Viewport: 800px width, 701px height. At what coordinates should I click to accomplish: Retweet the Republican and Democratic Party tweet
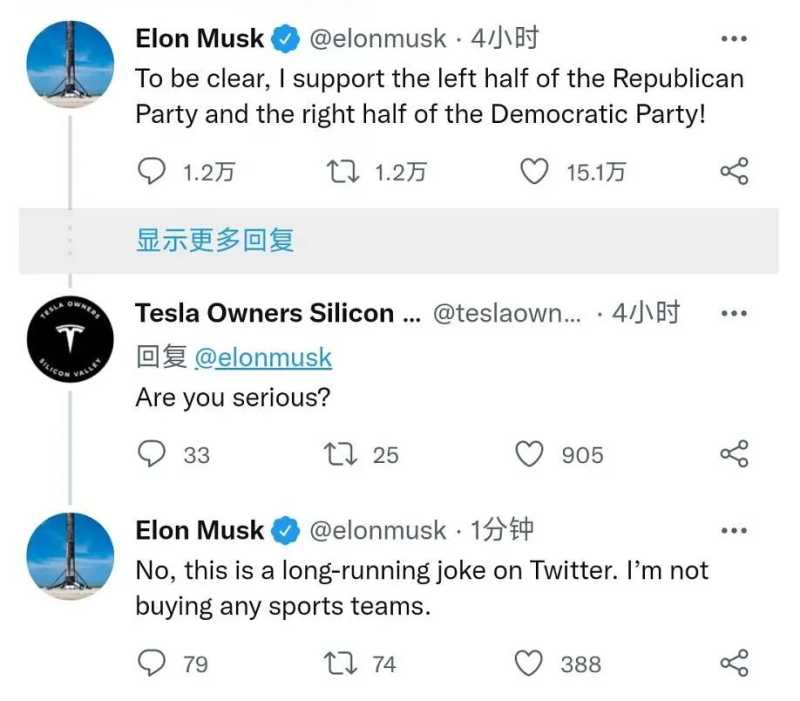[x=343, y=172]
